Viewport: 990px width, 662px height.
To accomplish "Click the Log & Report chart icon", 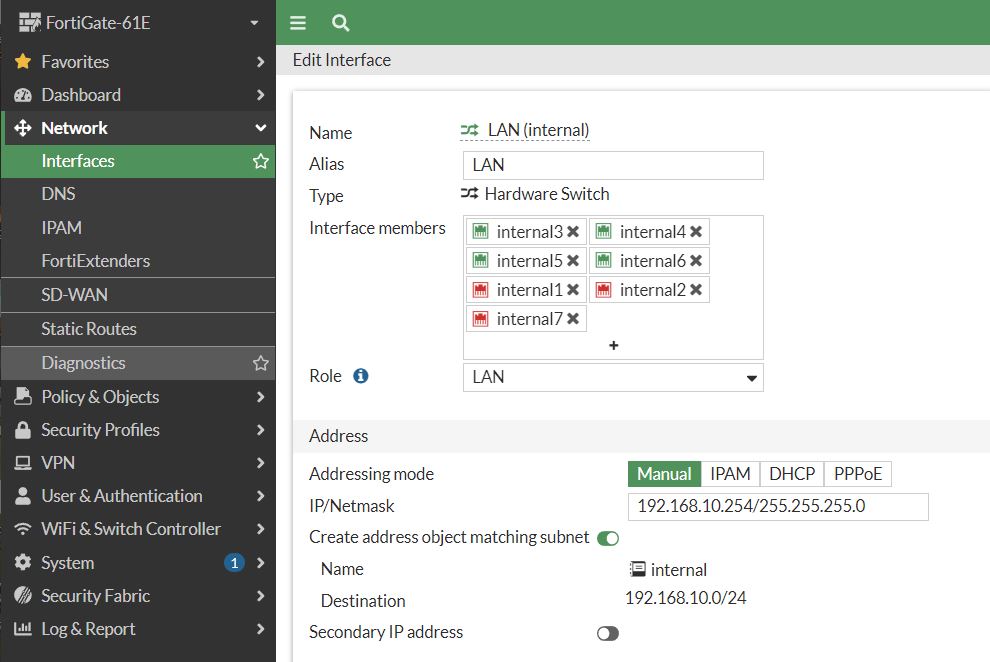I will (23, 629).
